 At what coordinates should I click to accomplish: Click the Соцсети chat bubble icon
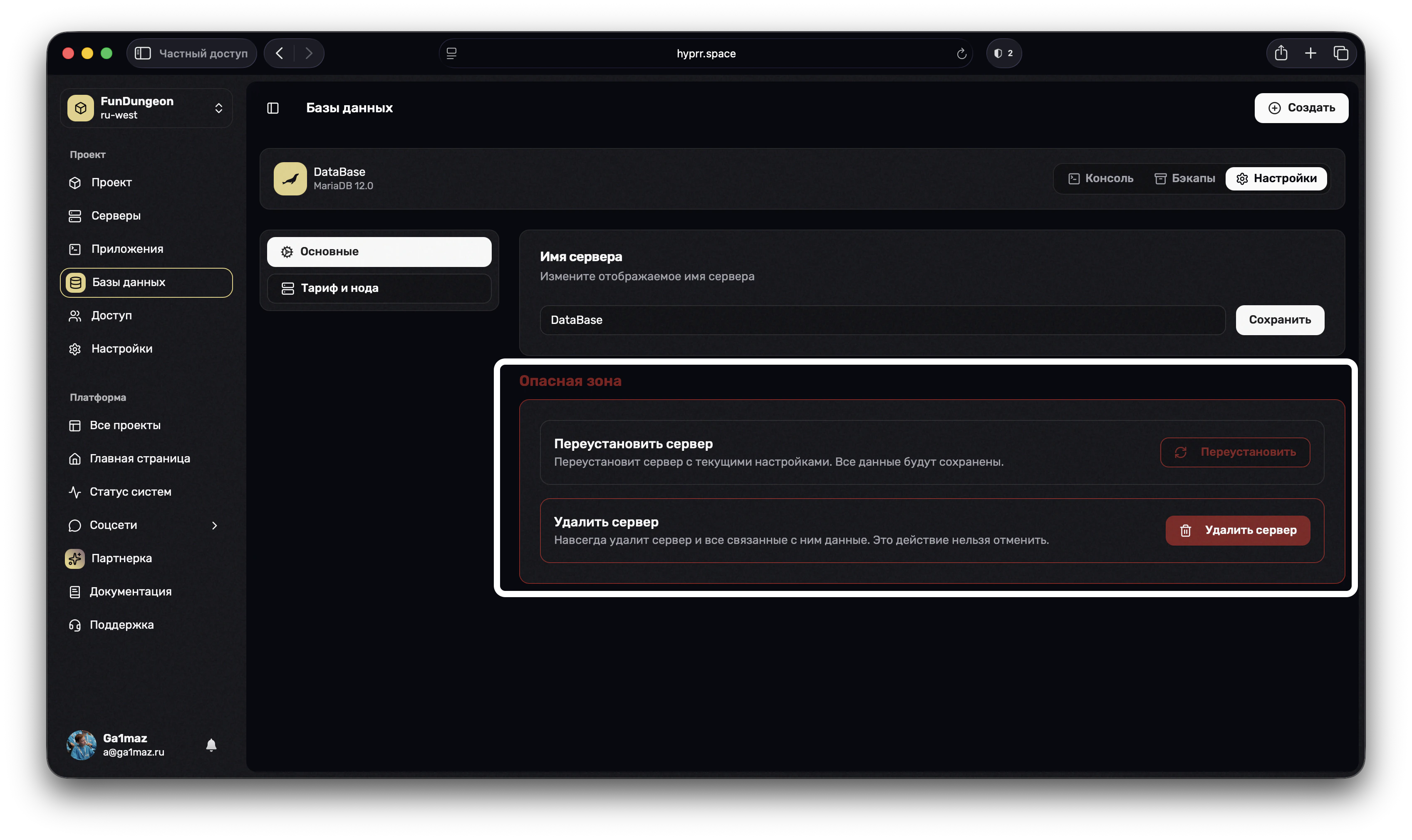(x=75, y=525)
